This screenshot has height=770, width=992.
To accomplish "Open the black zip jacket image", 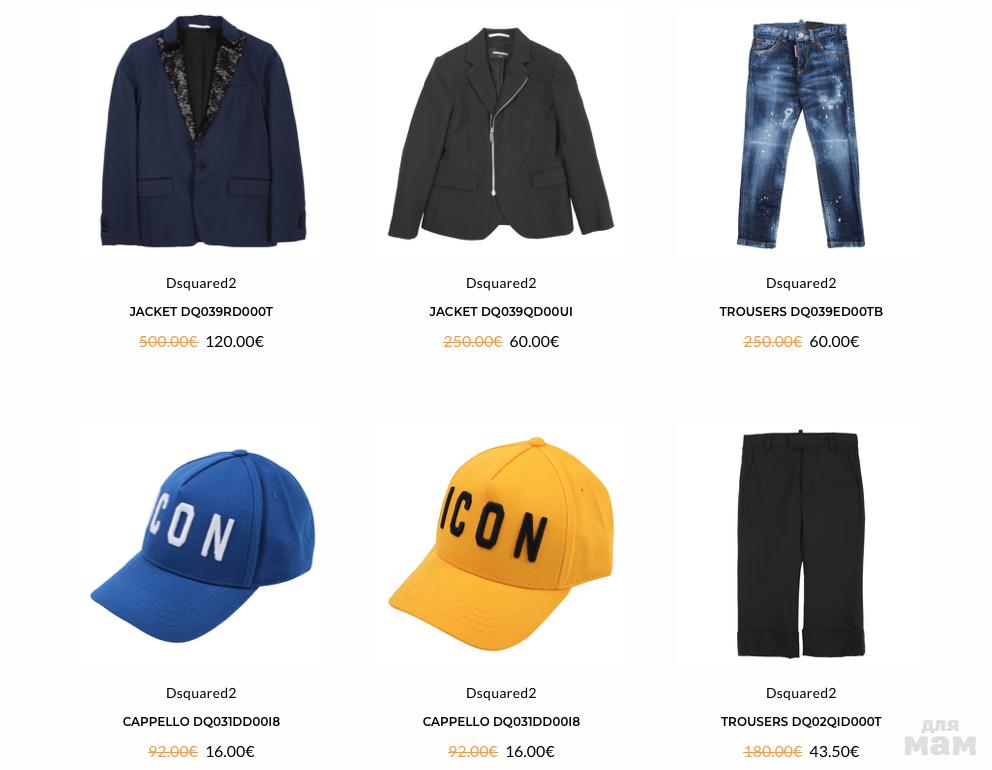I will [500, 133].
